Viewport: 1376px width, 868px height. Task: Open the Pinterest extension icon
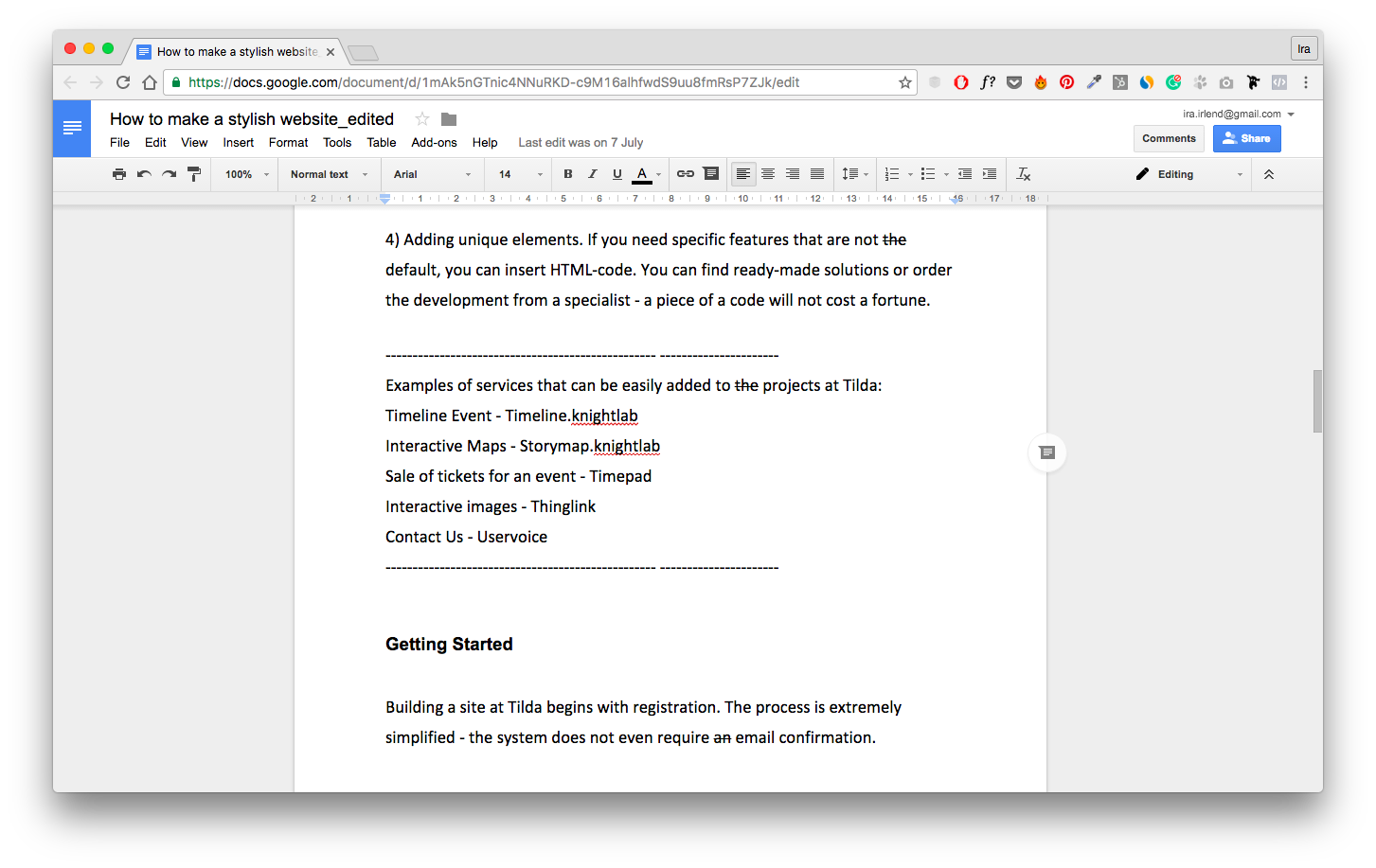1067,82
